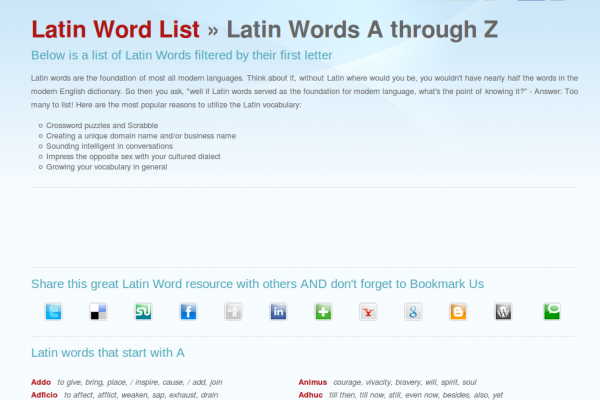Post to Blogger via the orange icon

point(458,312)
